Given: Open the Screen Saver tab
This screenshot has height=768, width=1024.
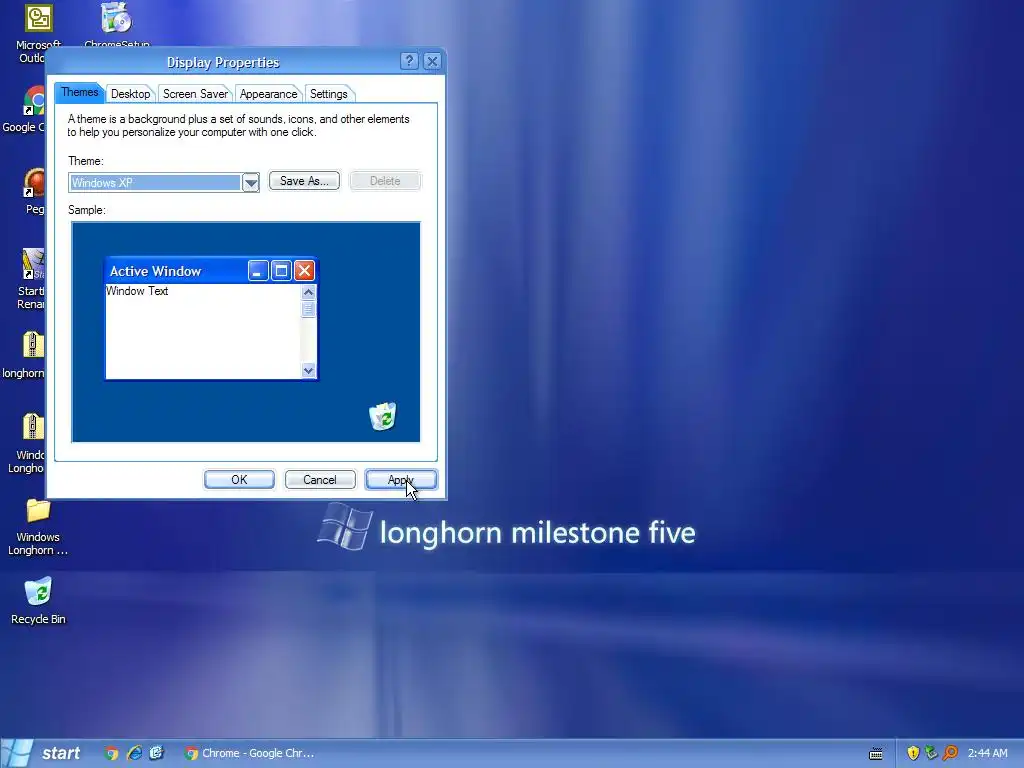Looking at the screenshot, I should [x=195, y=94].
